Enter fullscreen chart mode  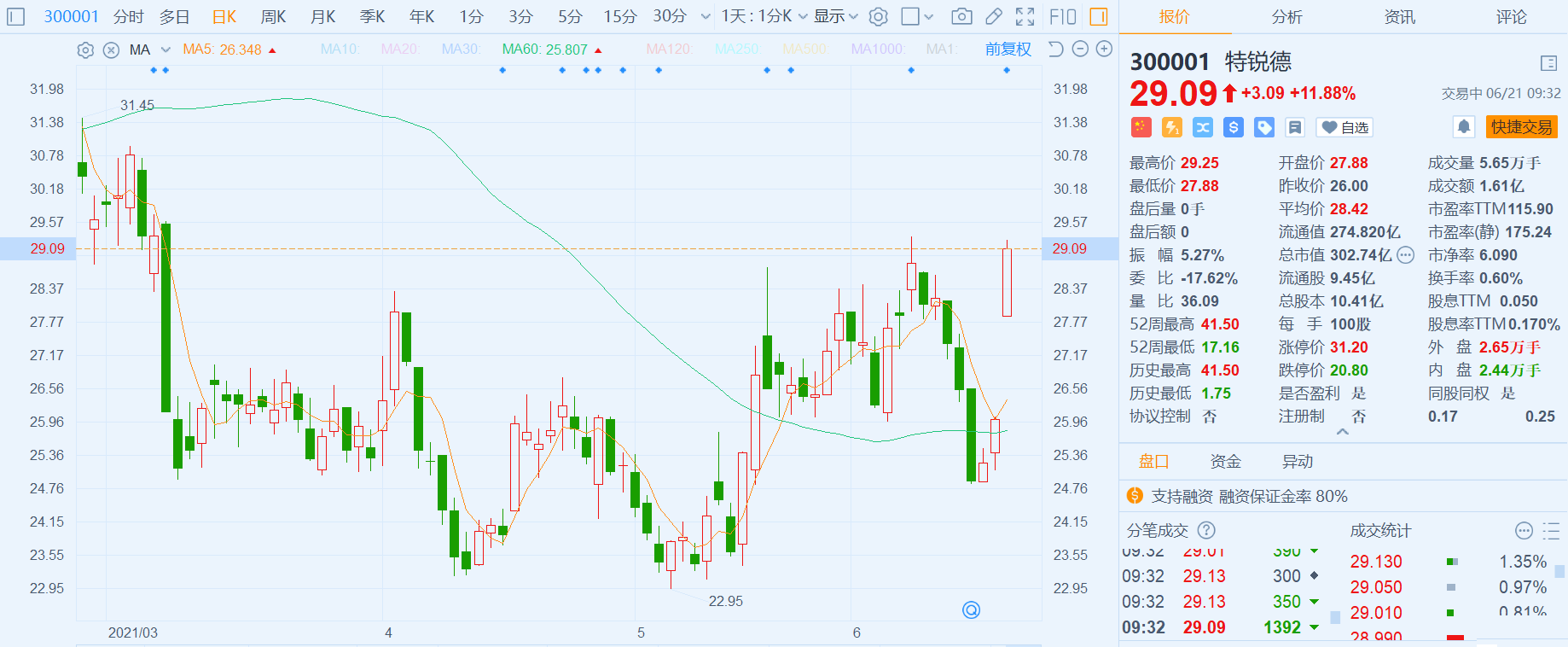tap(1025, 16)
